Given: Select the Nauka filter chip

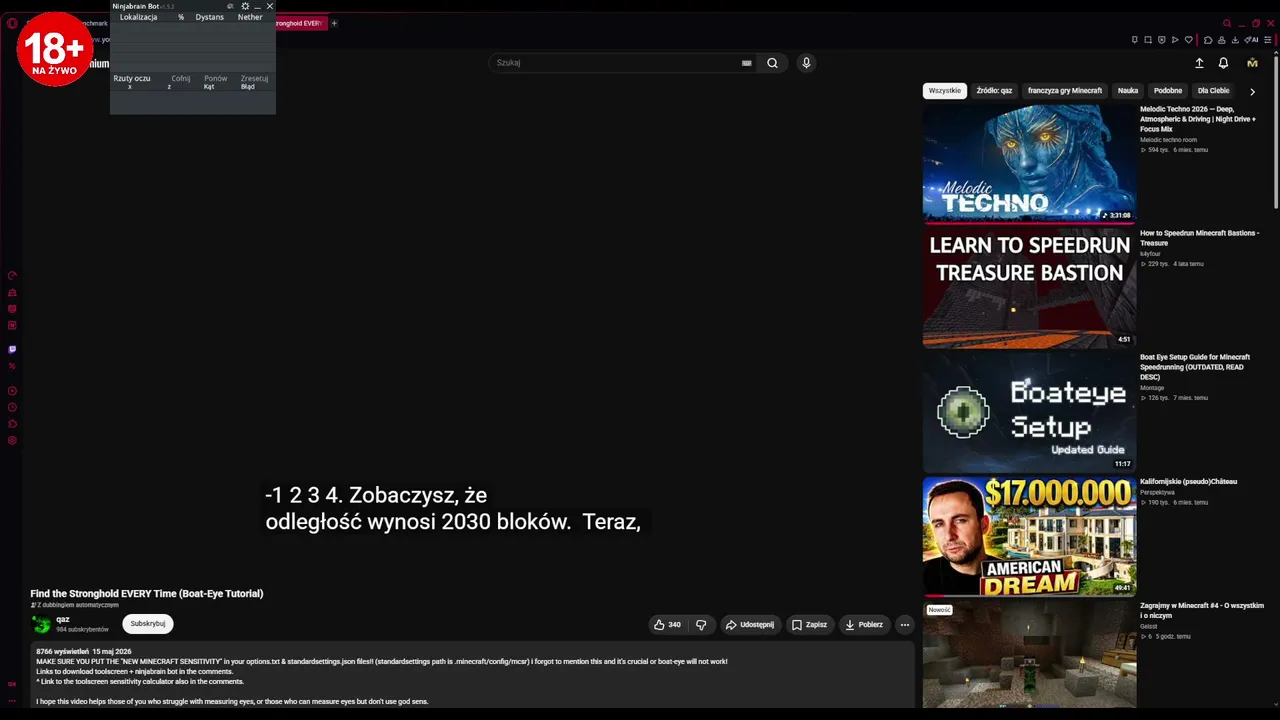Looking at the screenshot, I should 1128,91.
